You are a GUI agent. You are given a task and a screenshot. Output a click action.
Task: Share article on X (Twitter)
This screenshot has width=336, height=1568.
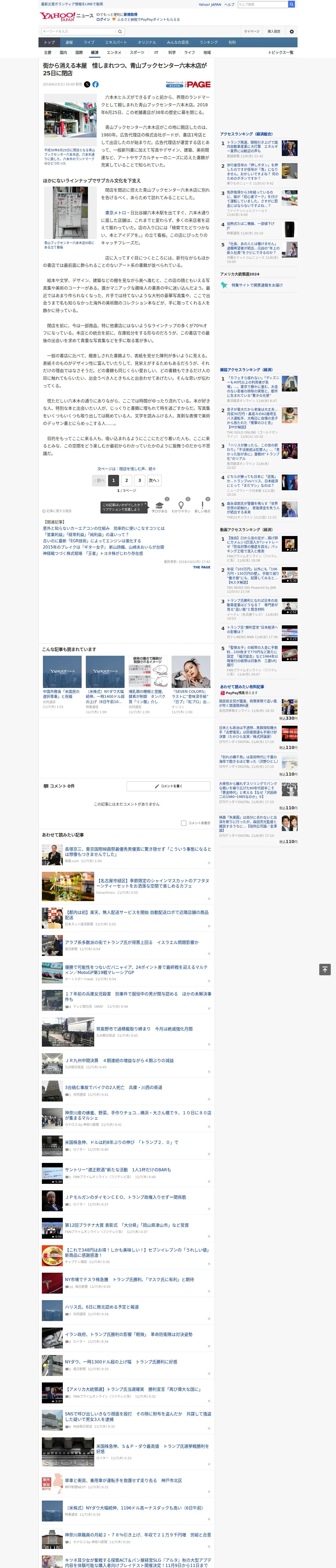(x=87, y=85)
